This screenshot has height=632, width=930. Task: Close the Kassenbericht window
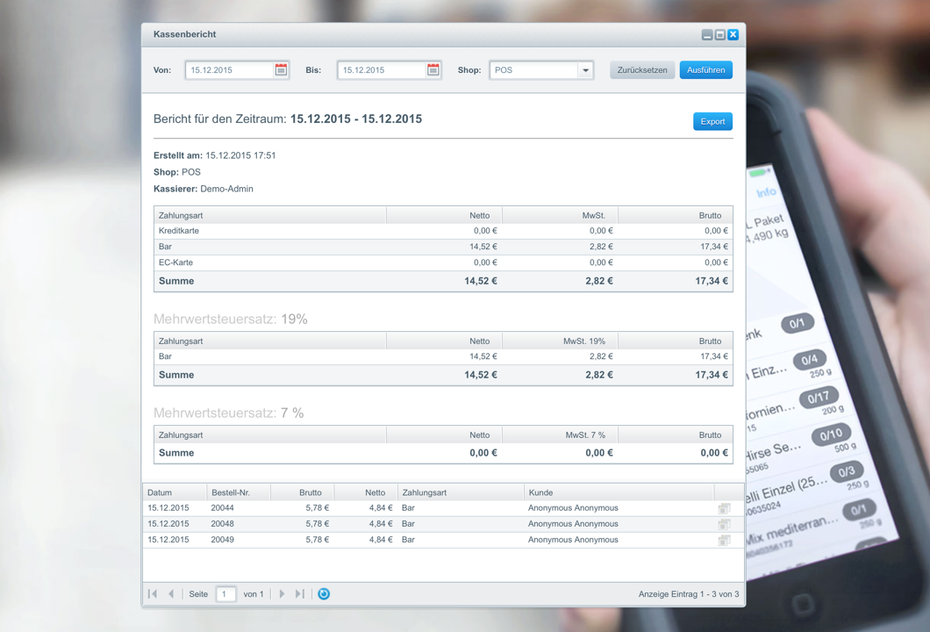click(x=733, y=34)
